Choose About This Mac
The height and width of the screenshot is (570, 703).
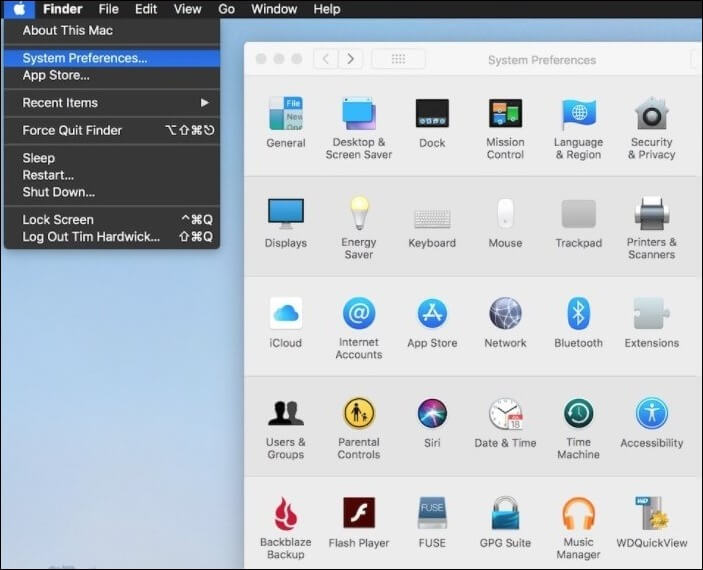coord(112,30)
